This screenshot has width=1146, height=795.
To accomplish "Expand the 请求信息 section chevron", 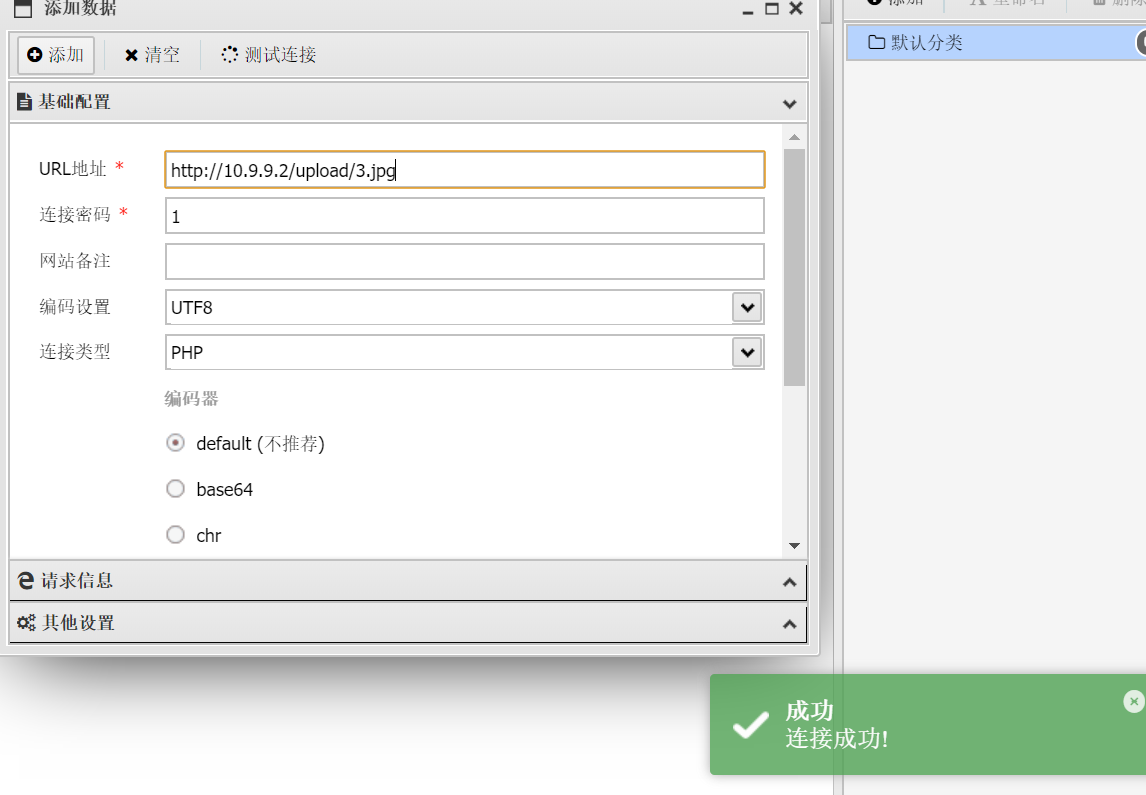I will point(789,582).
